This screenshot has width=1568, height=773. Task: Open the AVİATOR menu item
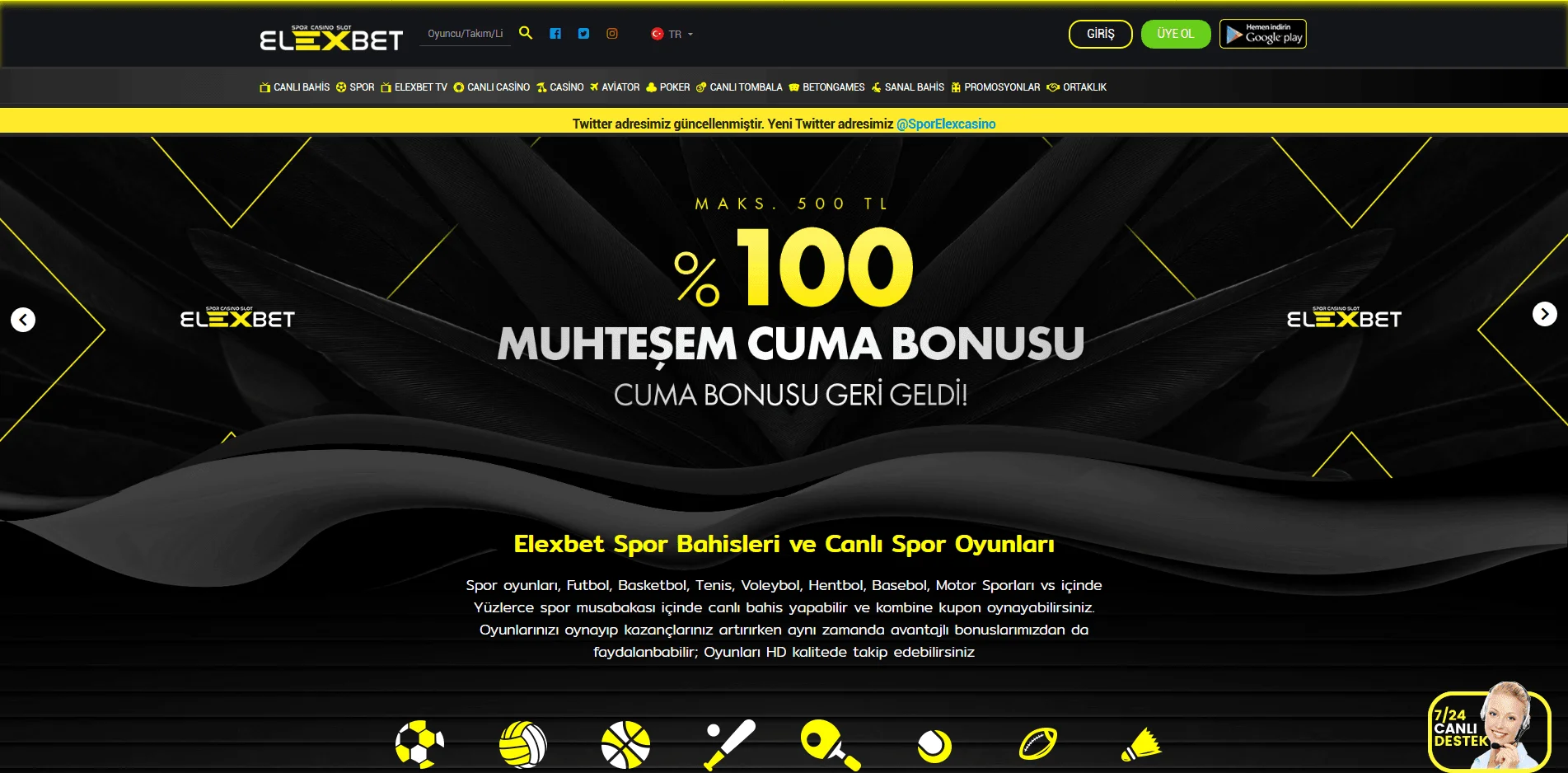(615, 87)
